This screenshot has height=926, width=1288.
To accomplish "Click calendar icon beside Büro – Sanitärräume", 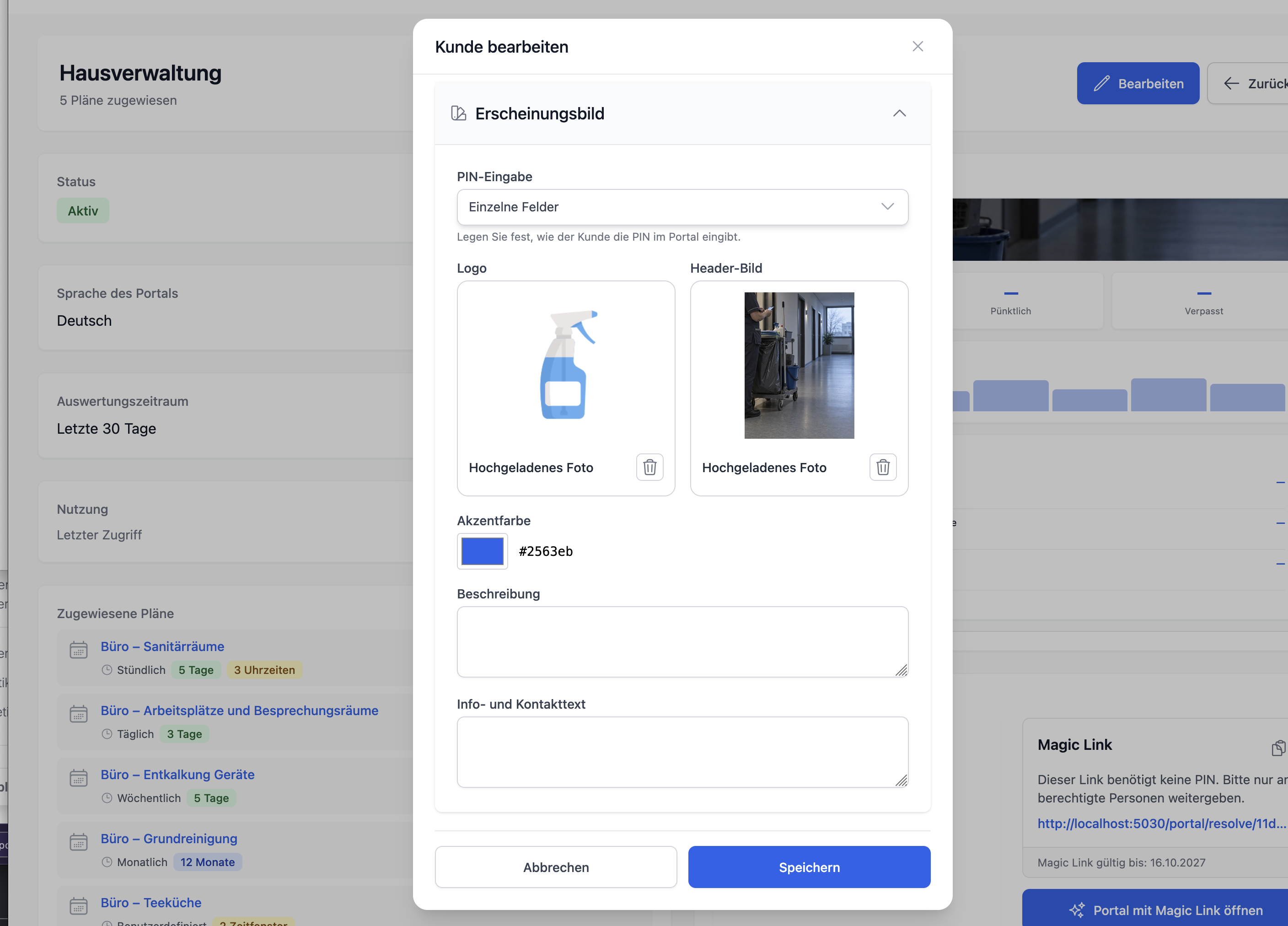I will pyautogui.click(x=78, y=649).
